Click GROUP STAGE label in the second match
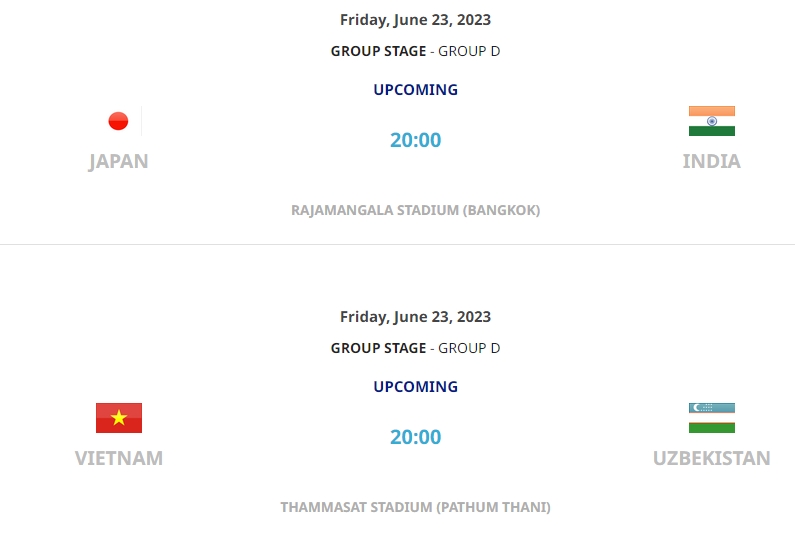This screenshot has width=795, height=536. (x=378, y=348)
